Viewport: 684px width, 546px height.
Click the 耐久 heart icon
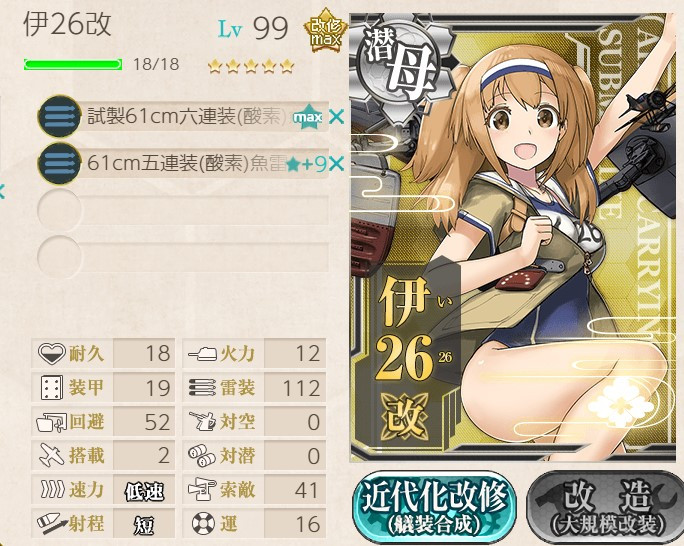pos(52,353)
